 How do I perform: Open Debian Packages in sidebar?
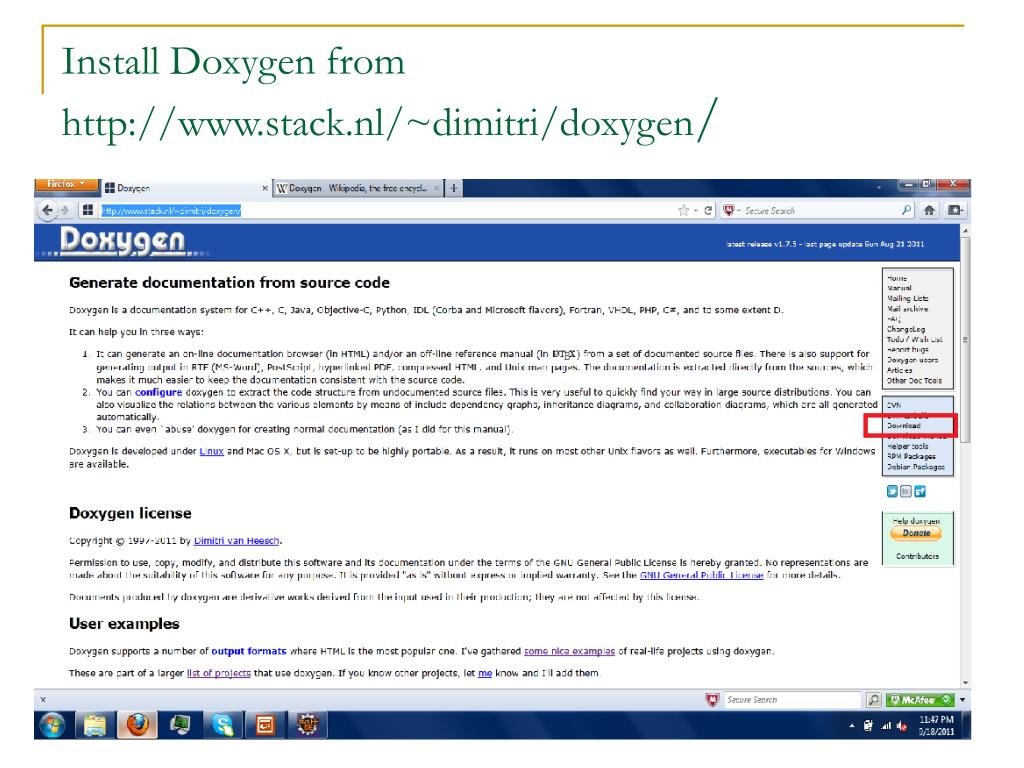click(916, 466)
